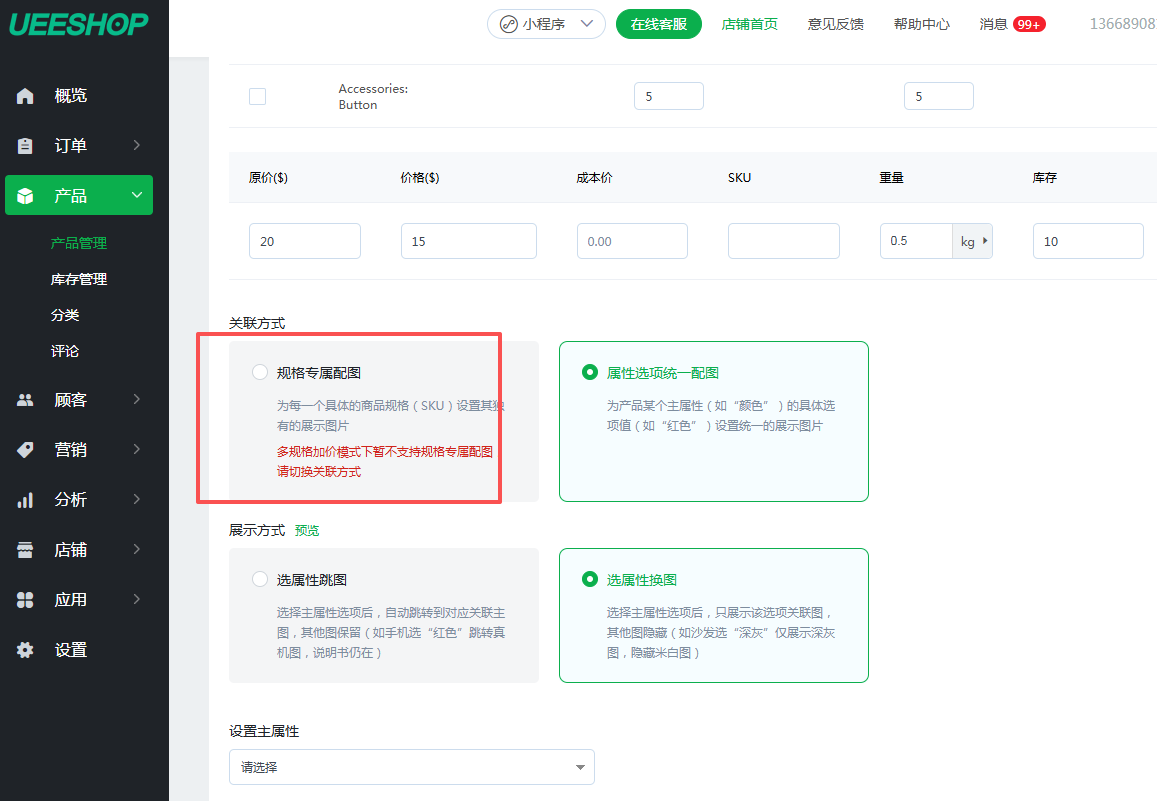Click the storefront icon beside 店铺
Screen dimensions: 1157x801
[x=25, y=550]
